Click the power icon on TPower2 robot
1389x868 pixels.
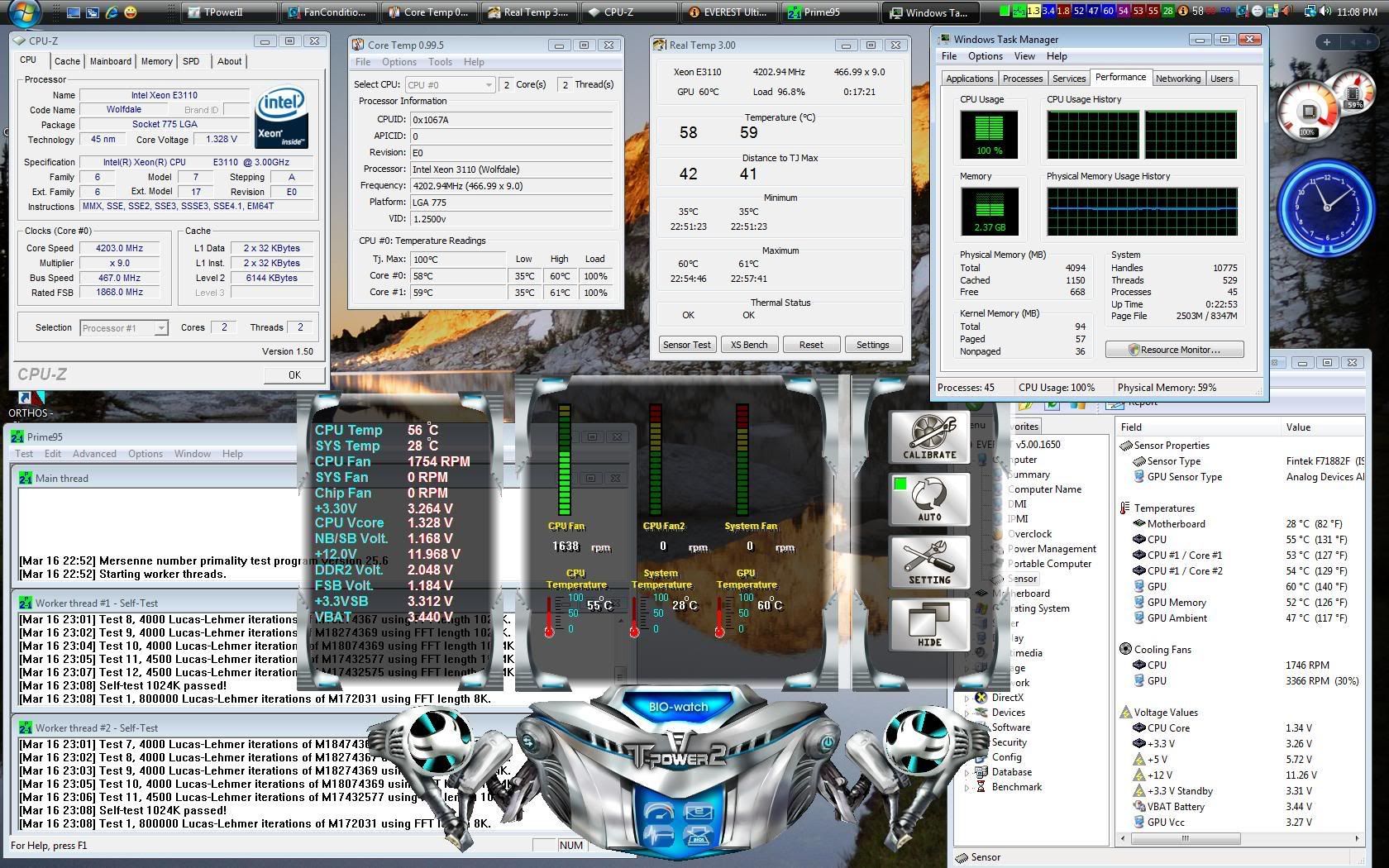click(828, 743)
